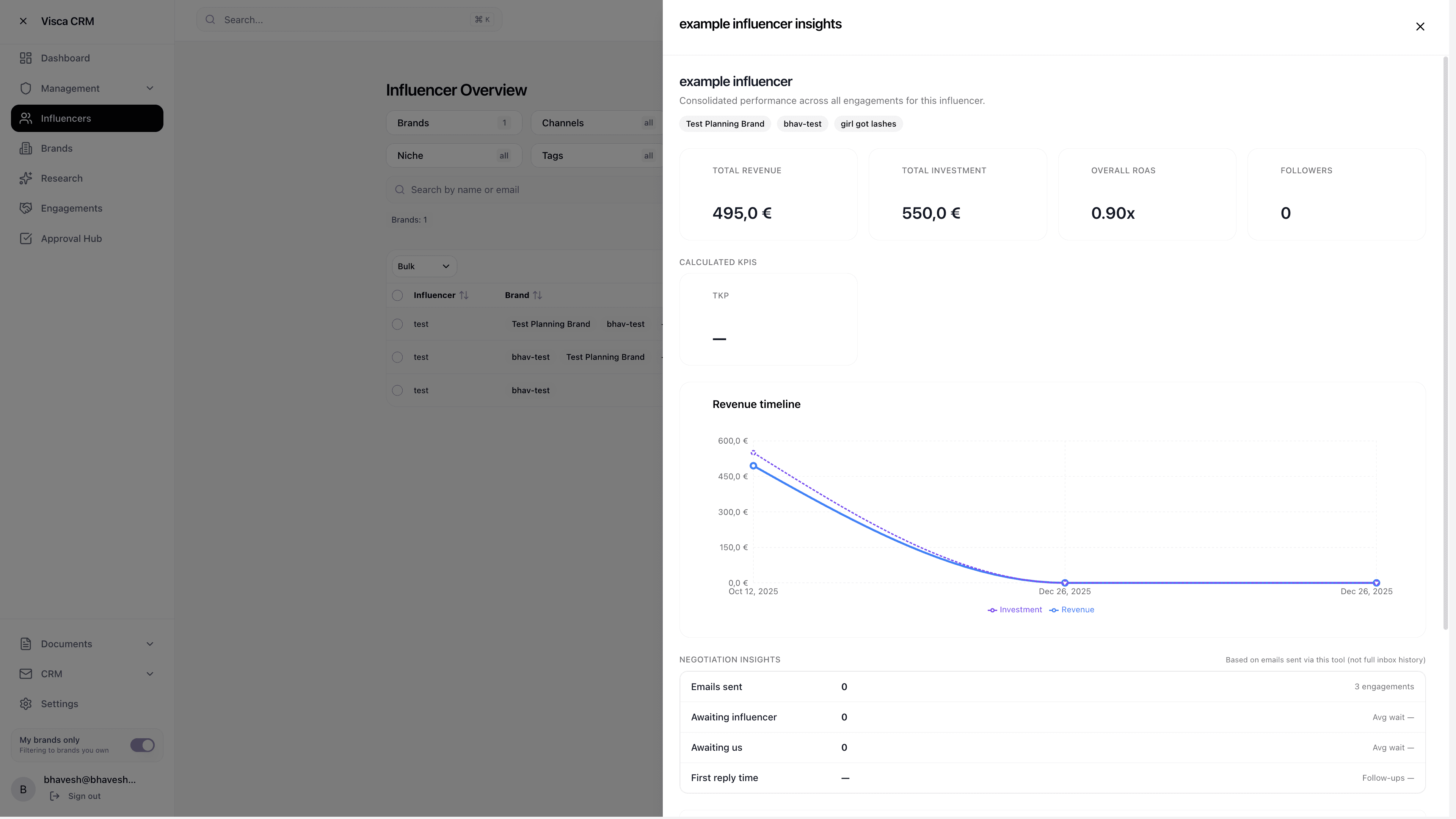
Task: Open the Research section
Action: tap(61, 178)
